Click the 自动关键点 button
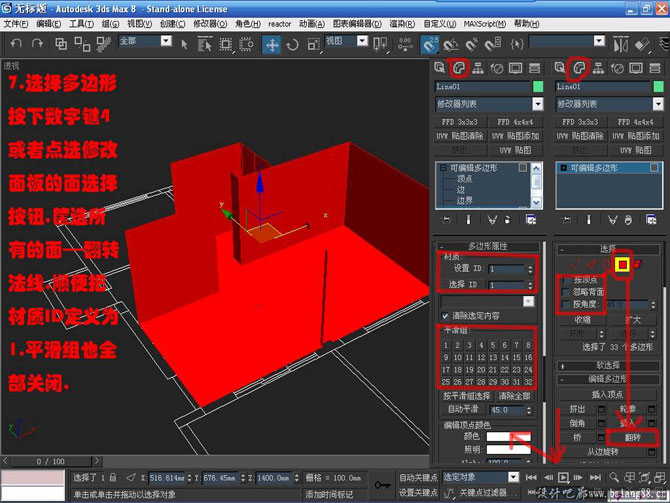670x503 pixels. click(418, 477)
